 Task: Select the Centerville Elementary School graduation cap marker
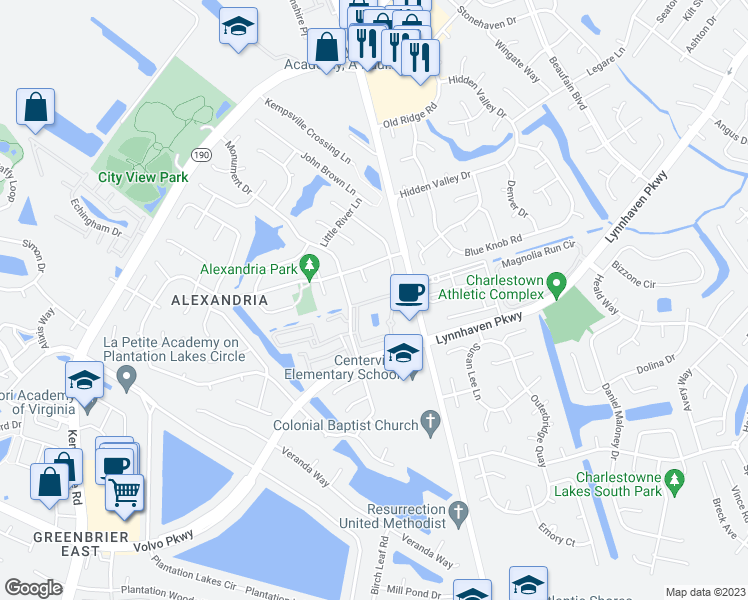(403, 355)
